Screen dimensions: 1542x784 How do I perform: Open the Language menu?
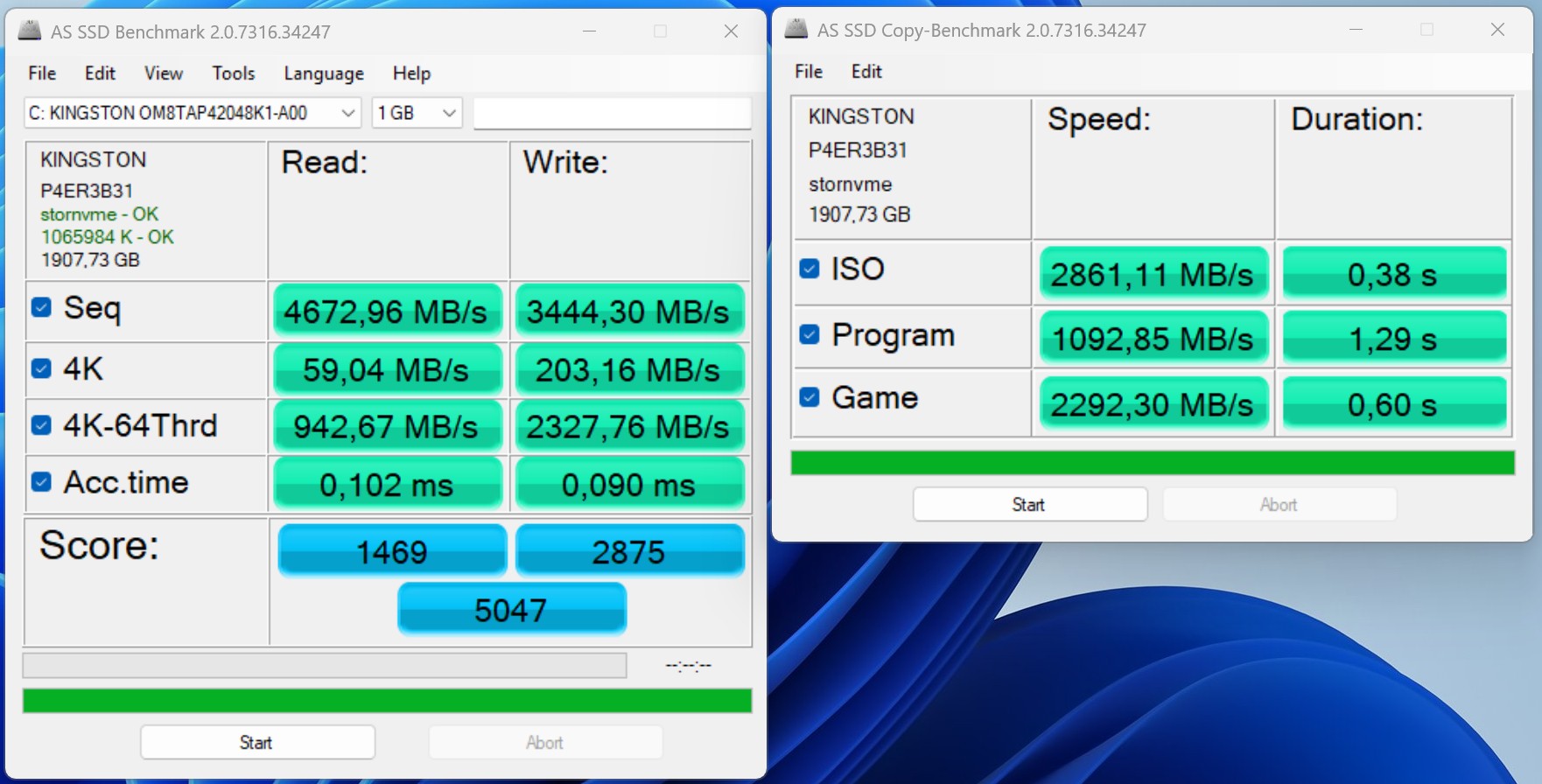tap(323, 73)
